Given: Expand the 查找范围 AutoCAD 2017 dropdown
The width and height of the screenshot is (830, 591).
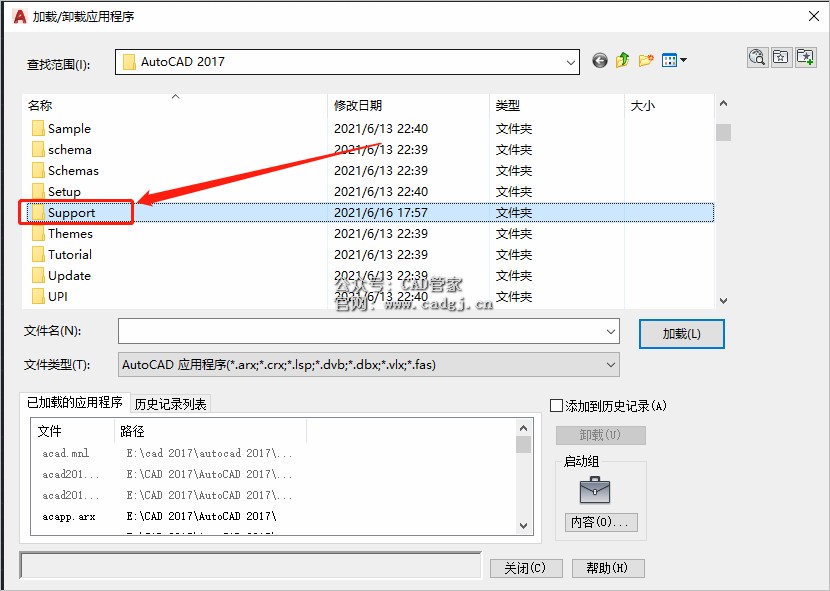Looking at the screenshot, I should tap(571, 62).
